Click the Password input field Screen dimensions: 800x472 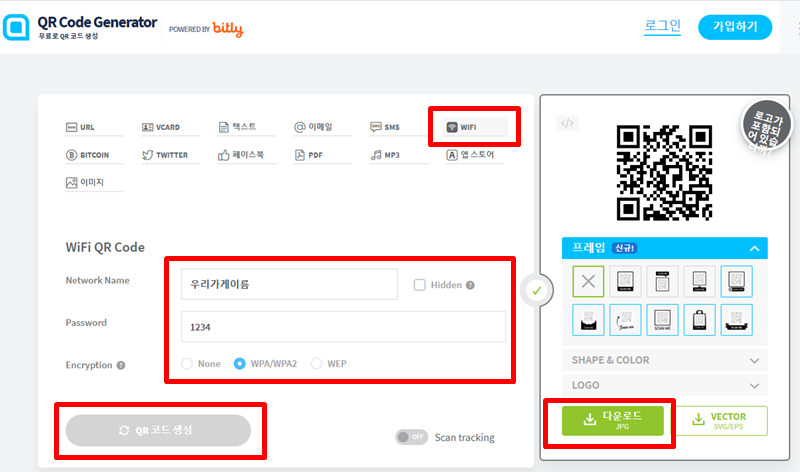point(343,327)
